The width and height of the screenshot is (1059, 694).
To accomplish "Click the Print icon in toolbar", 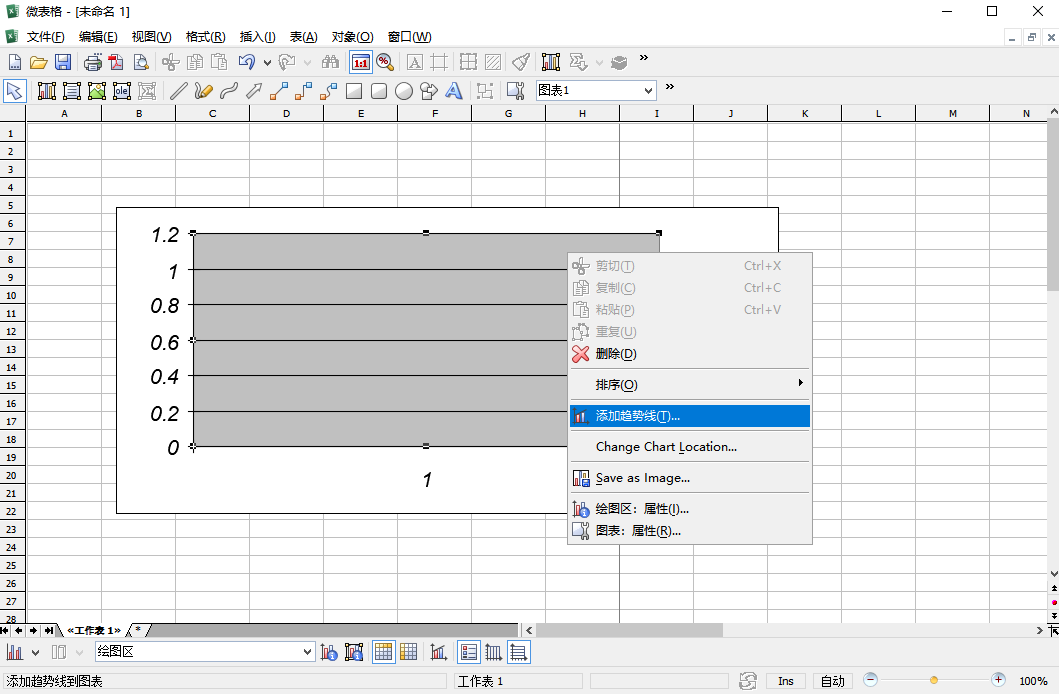I will (92, 62).
